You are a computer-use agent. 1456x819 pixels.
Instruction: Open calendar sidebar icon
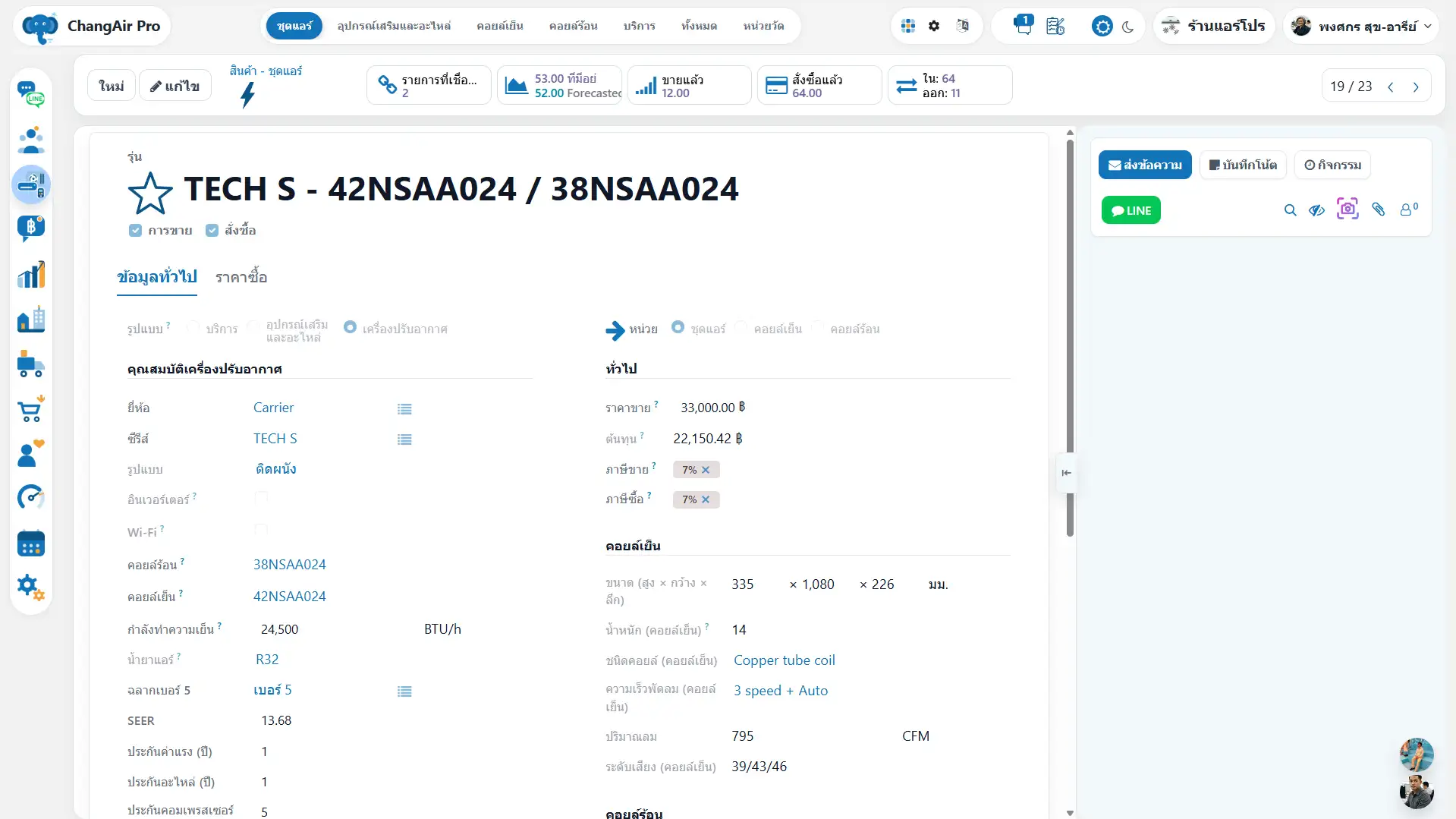(31, 543)
